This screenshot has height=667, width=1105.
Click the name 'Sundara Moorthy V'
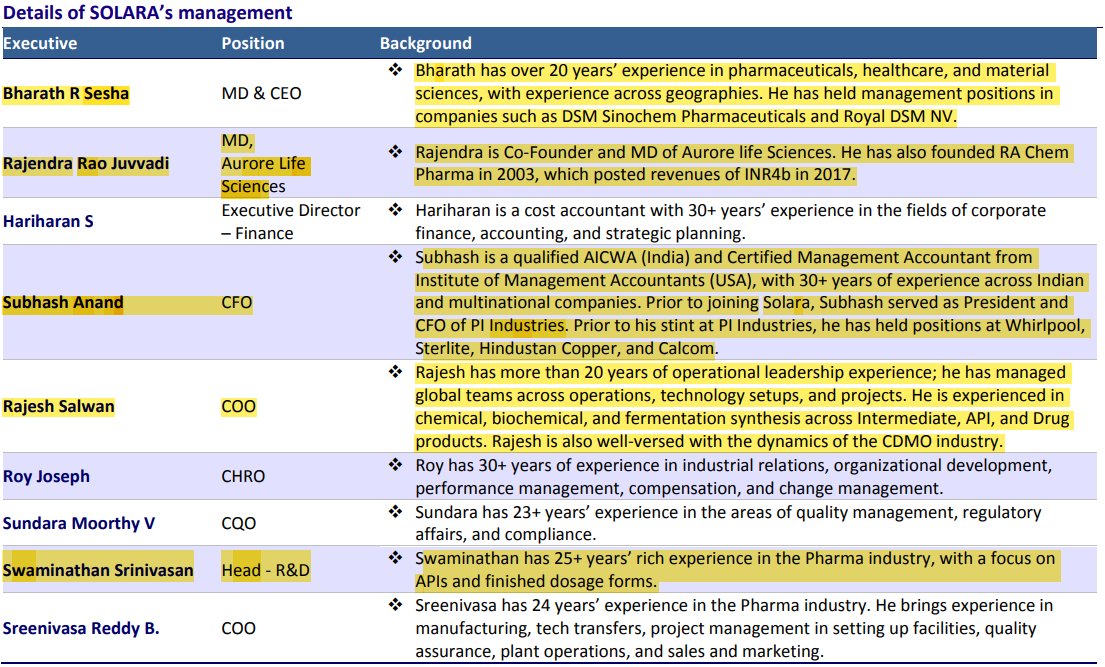tap(79, 523)
